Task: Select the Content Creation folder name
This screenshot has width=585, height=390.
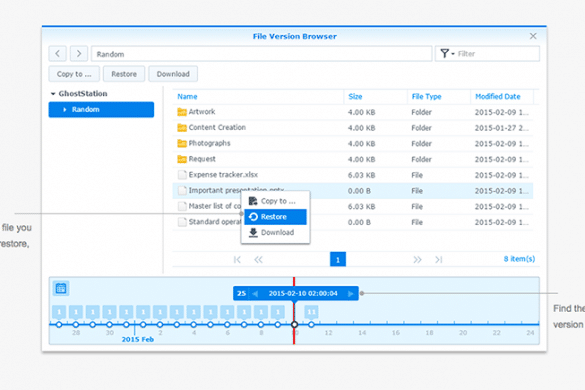Action: (217, 127)
